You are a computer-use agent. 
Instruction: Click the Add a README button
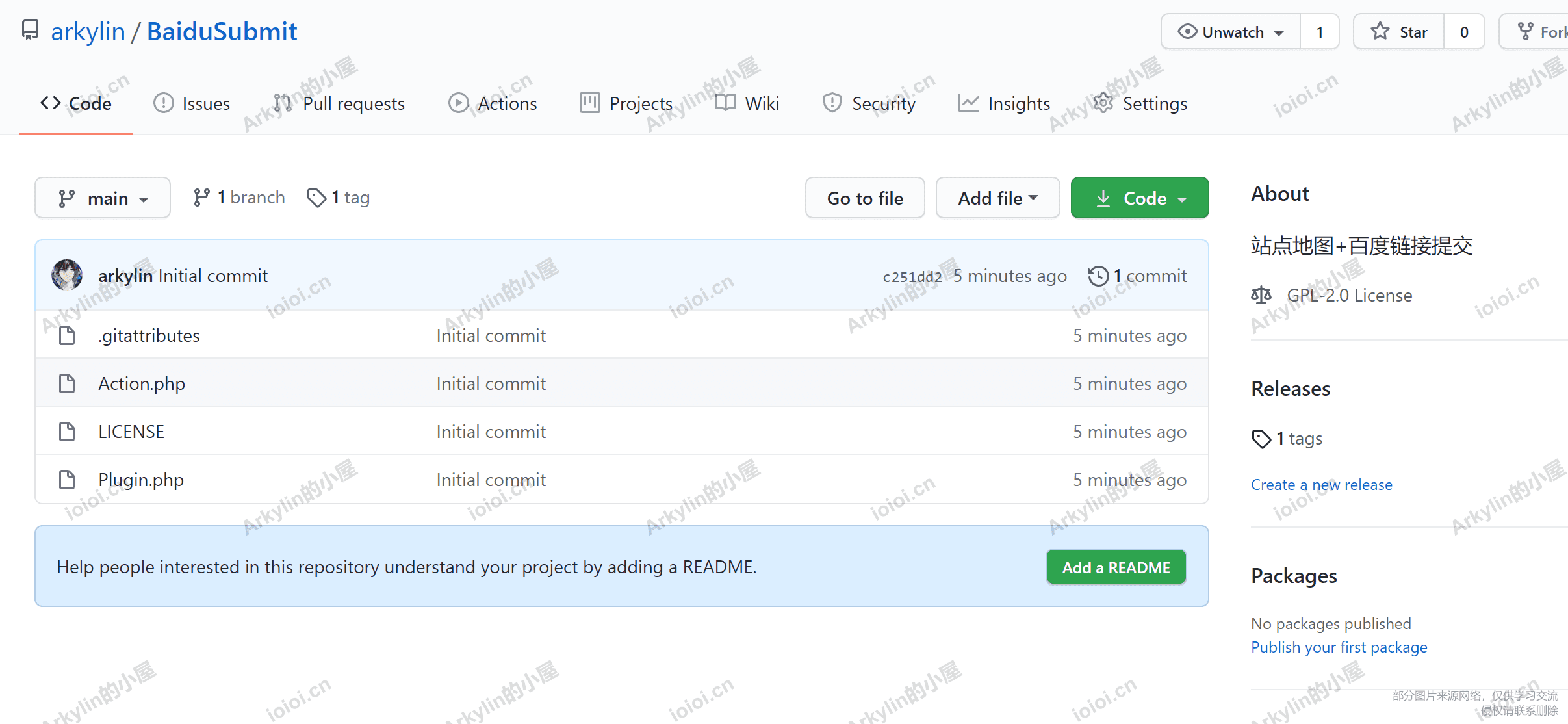coord(1116,567)
